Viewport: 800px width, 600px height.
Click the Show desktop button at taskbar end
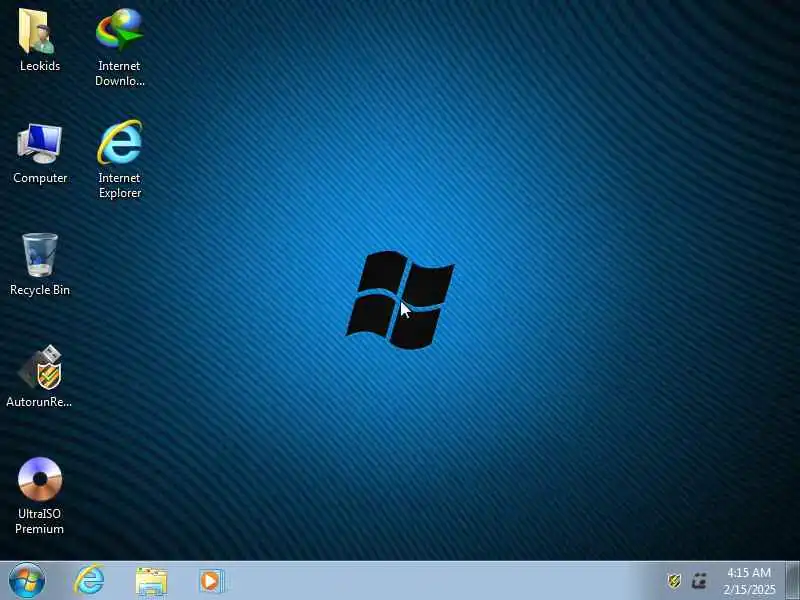pyautogui.click(x=792, y=581)
